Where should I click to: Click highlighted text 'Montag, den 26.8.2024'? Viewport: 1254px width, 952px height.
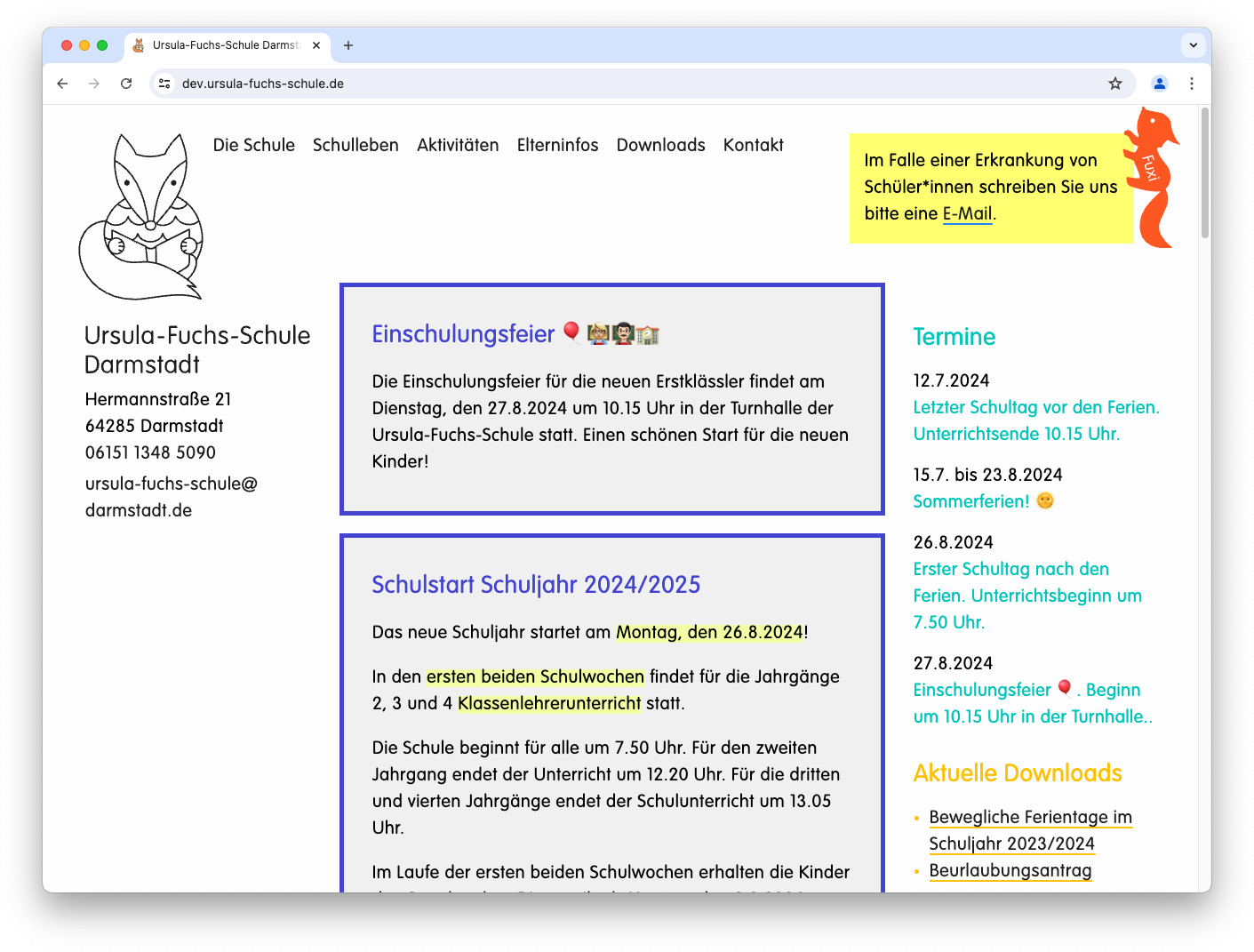[x=710, y=632]
